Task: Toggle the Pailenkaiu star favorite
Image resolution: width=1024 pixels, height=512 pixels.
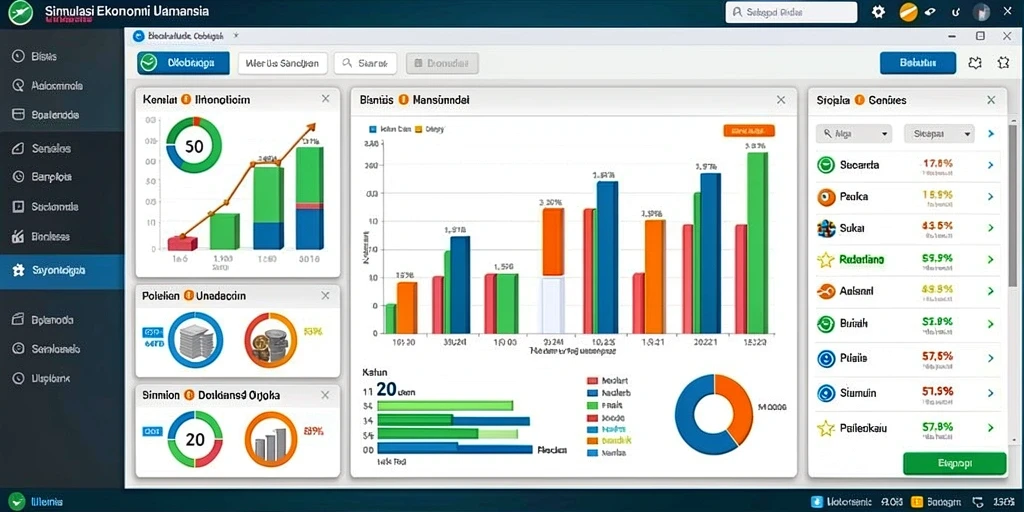Action: tap(826, 428)
